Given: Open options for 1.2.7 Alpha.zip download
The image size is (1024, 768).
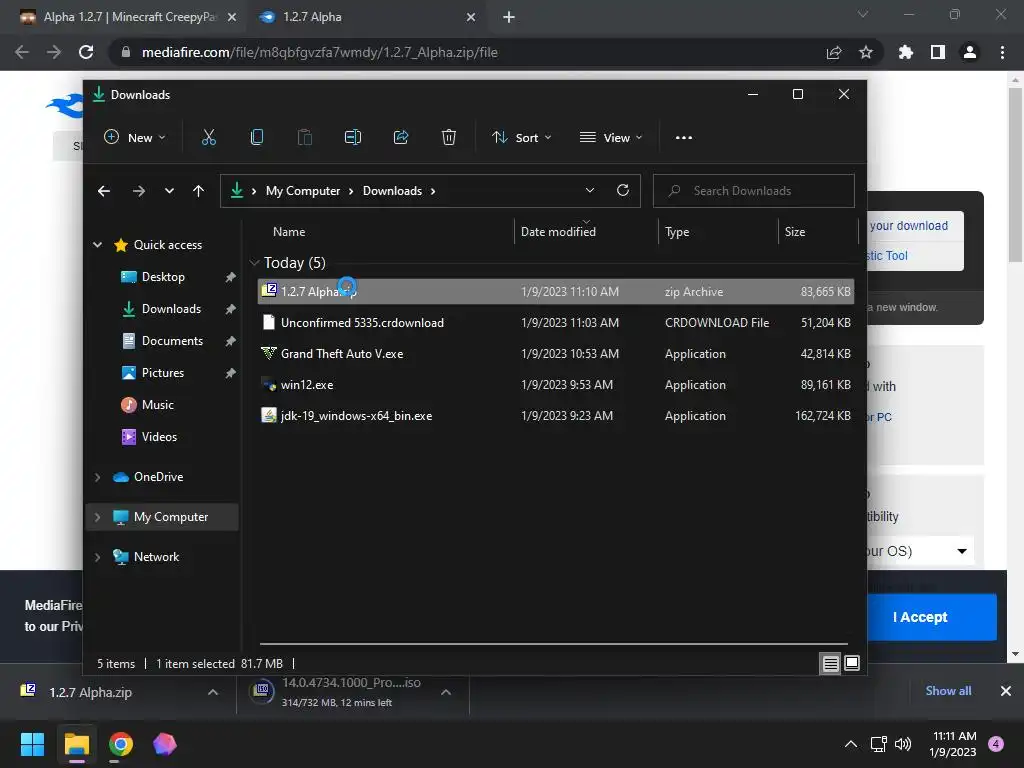Looking at the screenshot, I should [213, 692].
